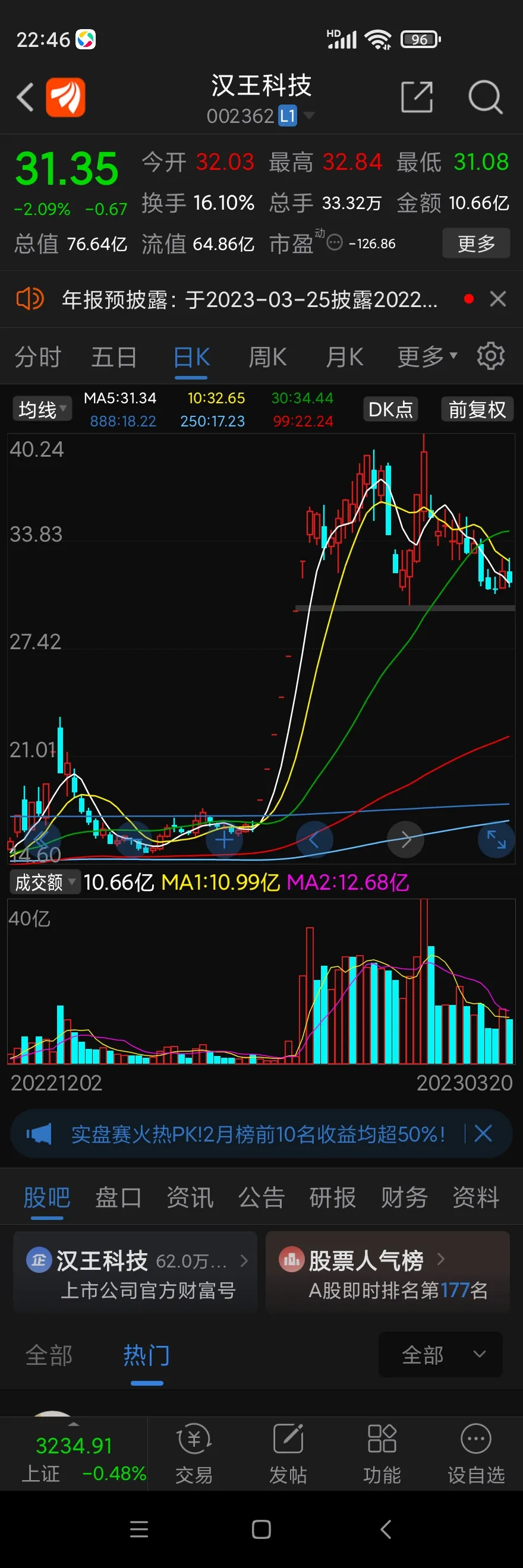
Task: Expand the 均线 indicator dropdown
Action: (42, 409)
